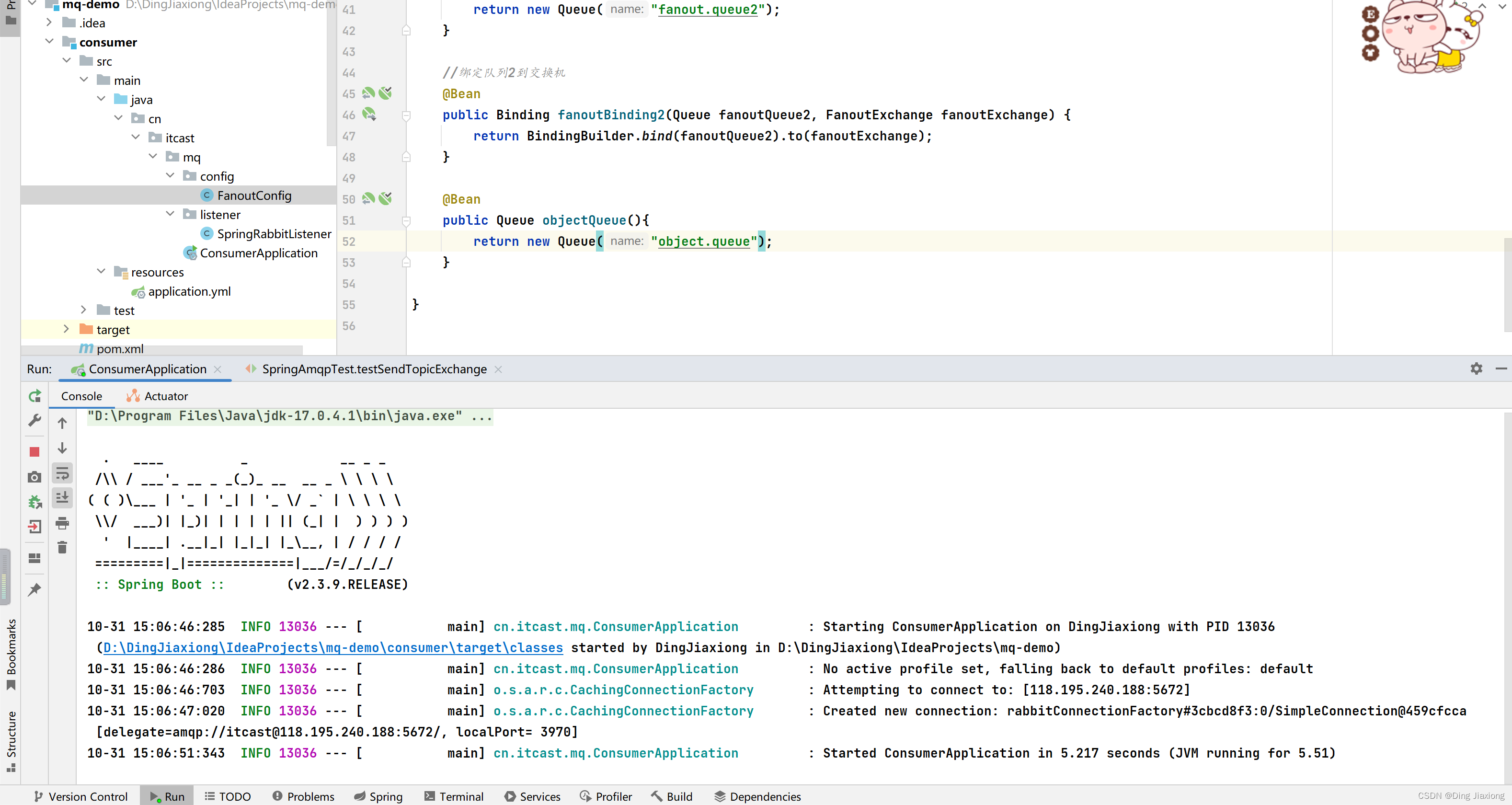Viewport: 1512px width, 805px height.
Task: Select pom.xml in the project tree
Action: point(119,348)
